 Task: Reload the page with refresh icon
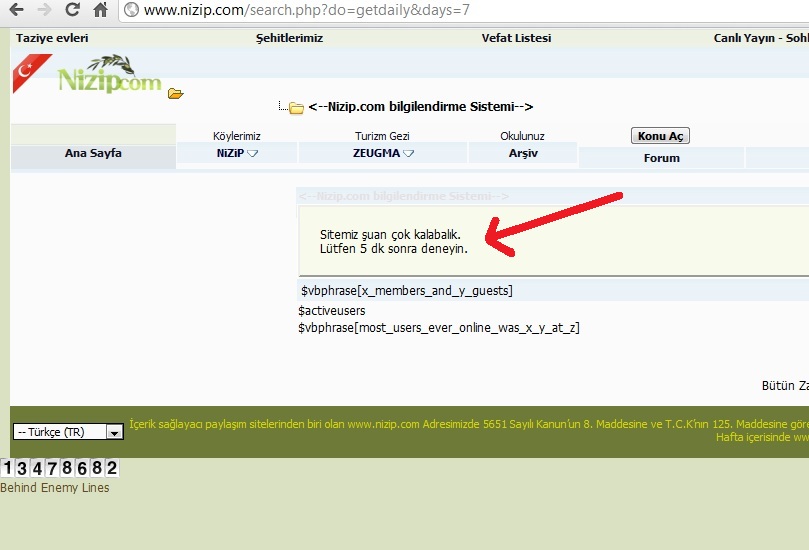tap(73, 9)
